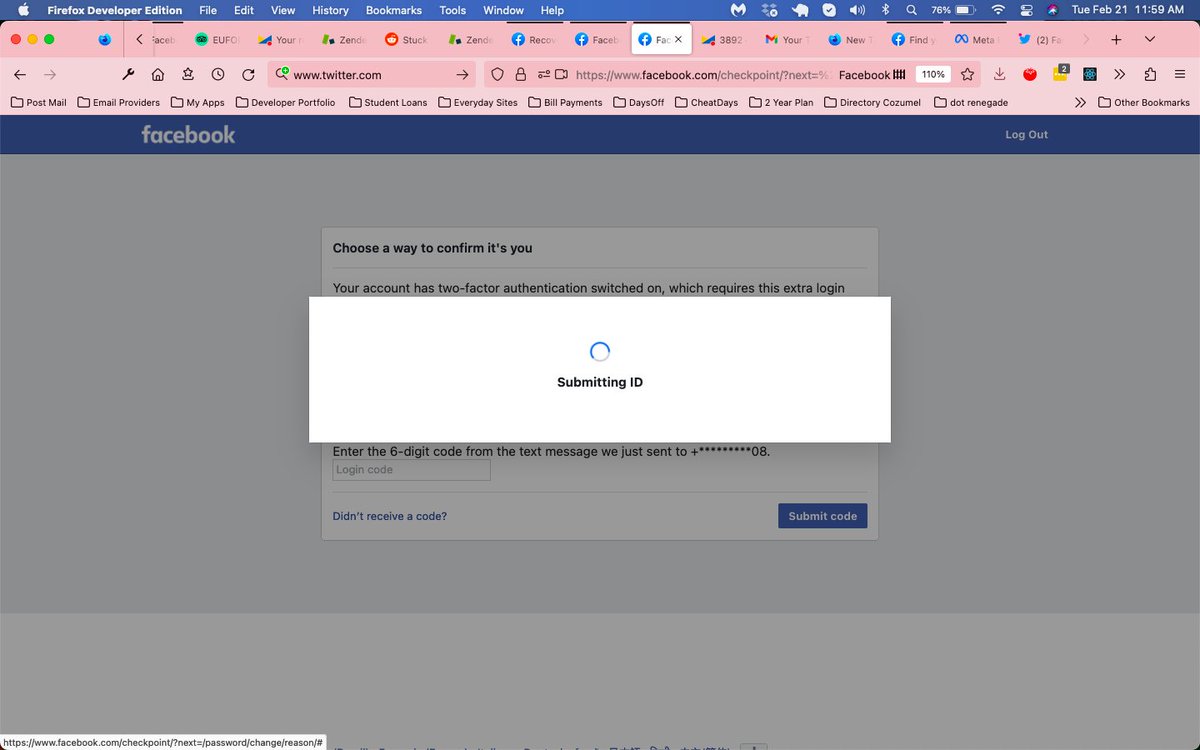Click the Firefox View icon in tab strip
Screen dimensions: 1200x750
(x=105, y=40)
